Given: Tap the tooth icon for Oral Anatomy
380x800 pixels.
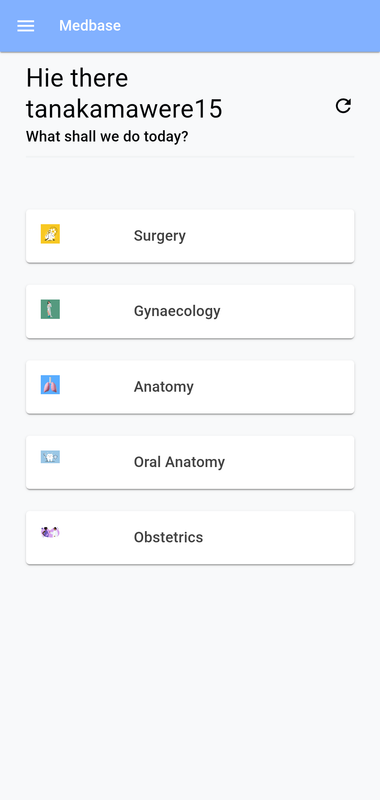Looking at the screenshot, I should pos(50,457).
